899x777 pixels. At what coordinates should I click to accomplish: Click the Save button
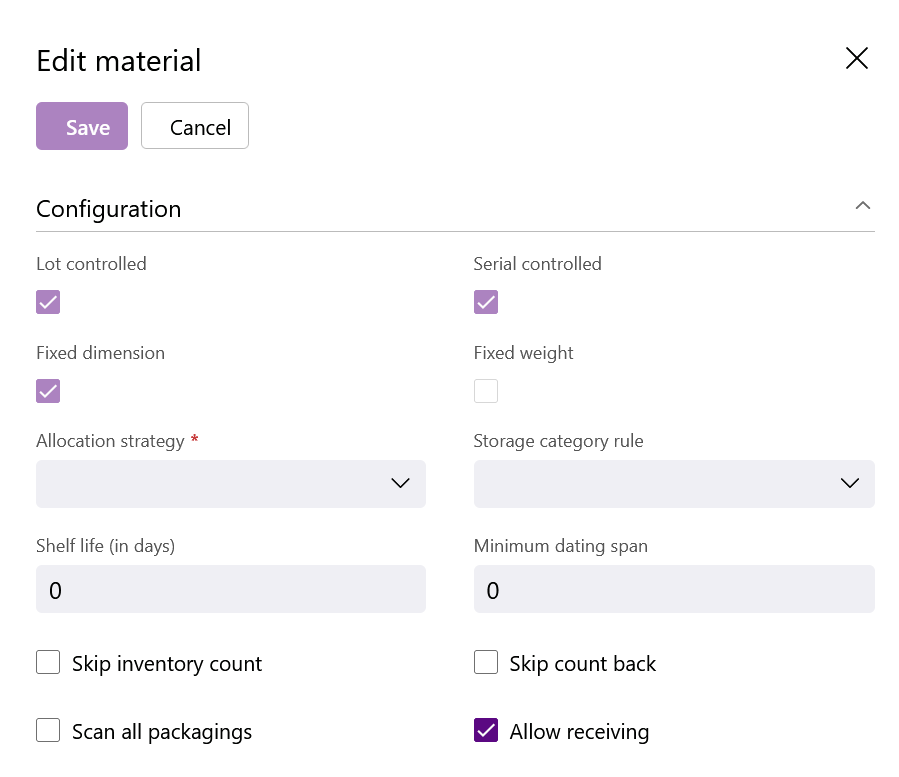coord(82,126)
